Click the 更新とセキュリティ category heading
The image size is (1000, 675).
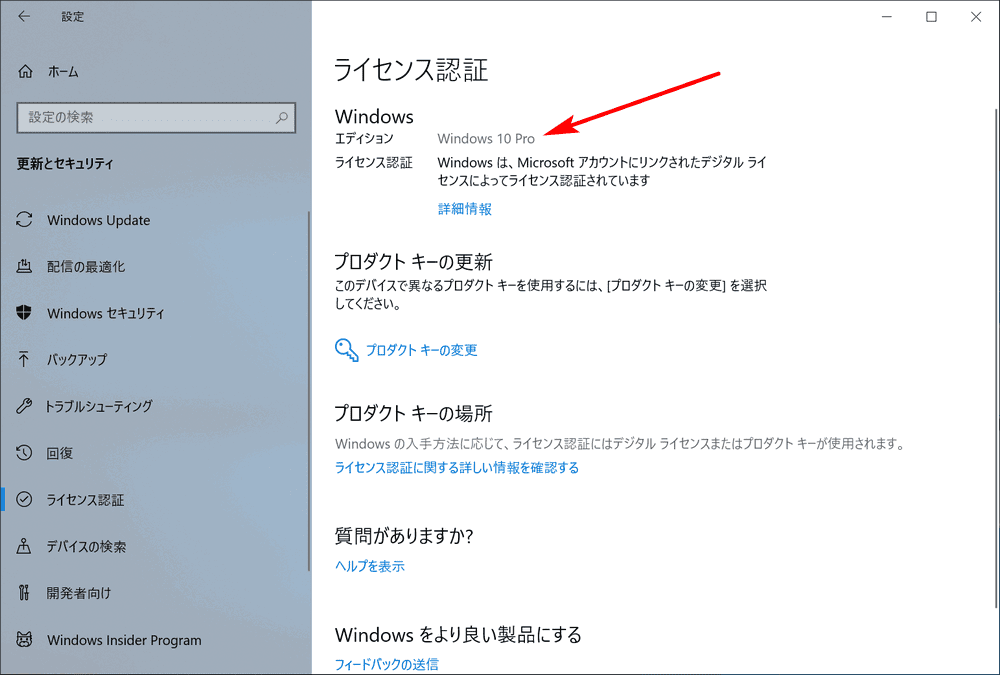point(65,163)
